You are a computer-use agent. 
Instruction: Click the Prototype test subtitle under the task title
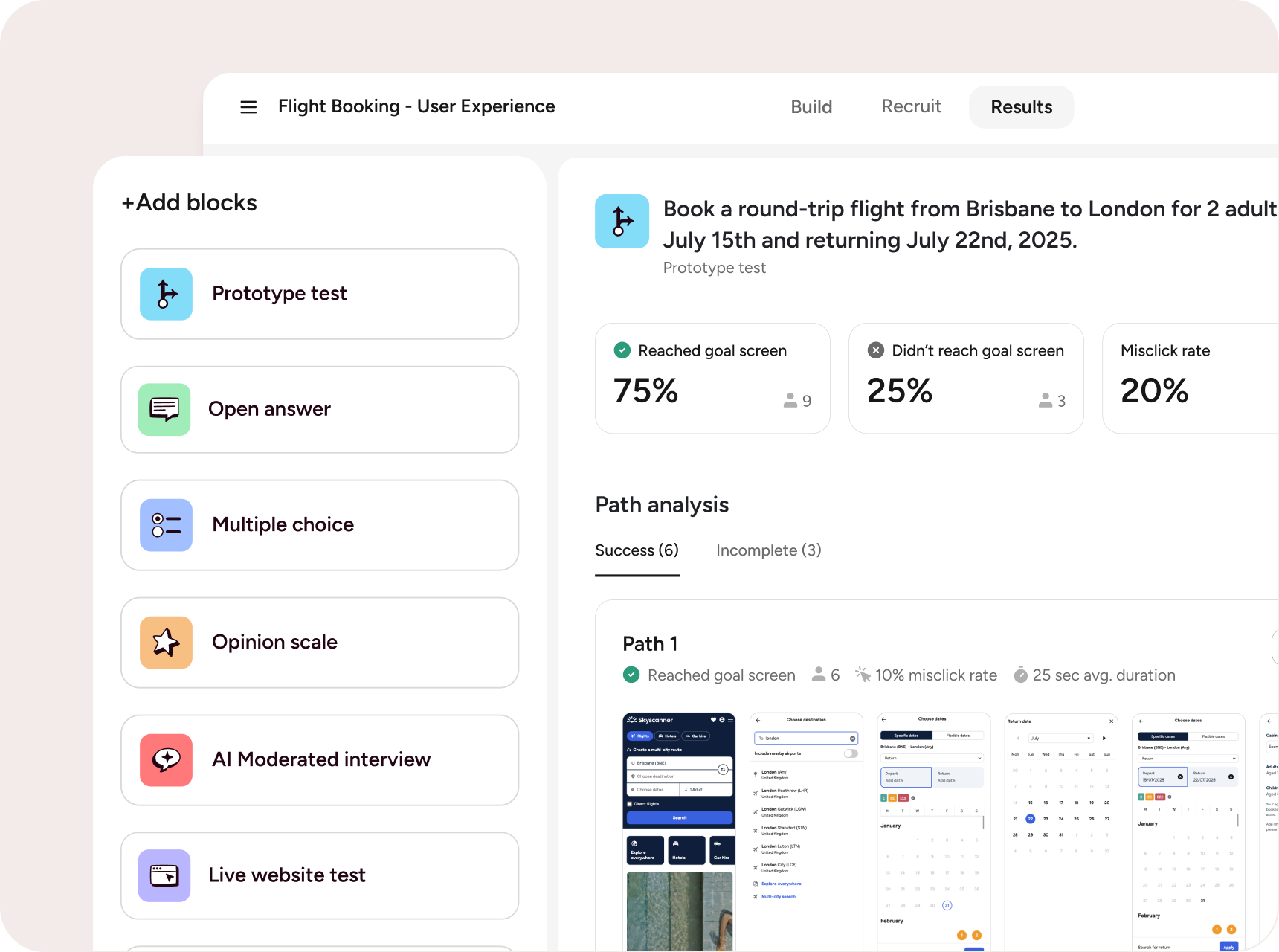(x=715, y=268)
